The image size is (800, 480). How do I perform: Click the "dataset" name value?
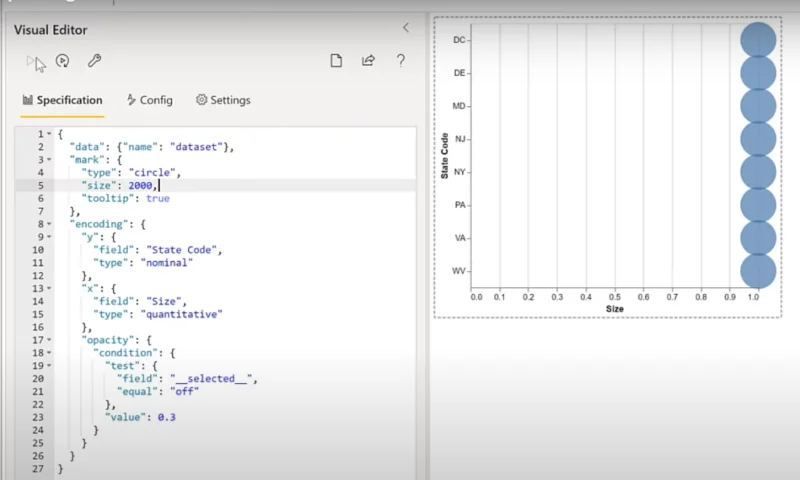coord(196,147)
